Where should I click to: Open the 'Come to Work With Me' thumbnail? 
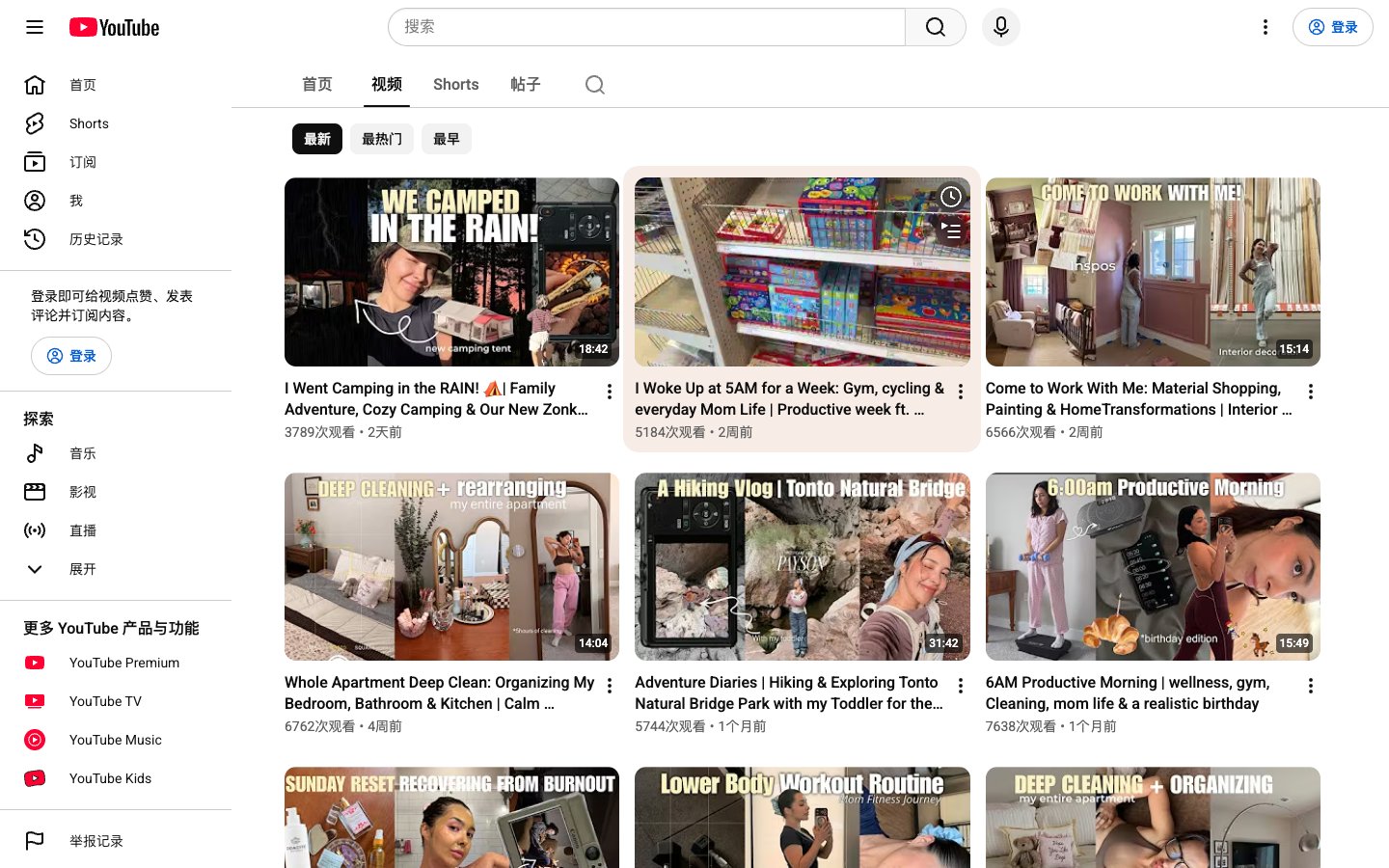[1153, 272]
